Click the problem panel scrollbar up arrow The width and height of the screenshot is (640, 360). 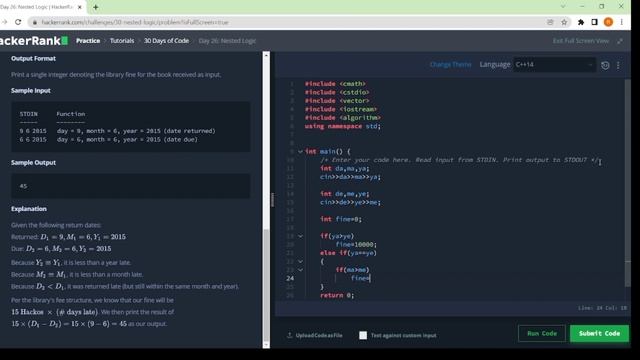click(266, 55)
